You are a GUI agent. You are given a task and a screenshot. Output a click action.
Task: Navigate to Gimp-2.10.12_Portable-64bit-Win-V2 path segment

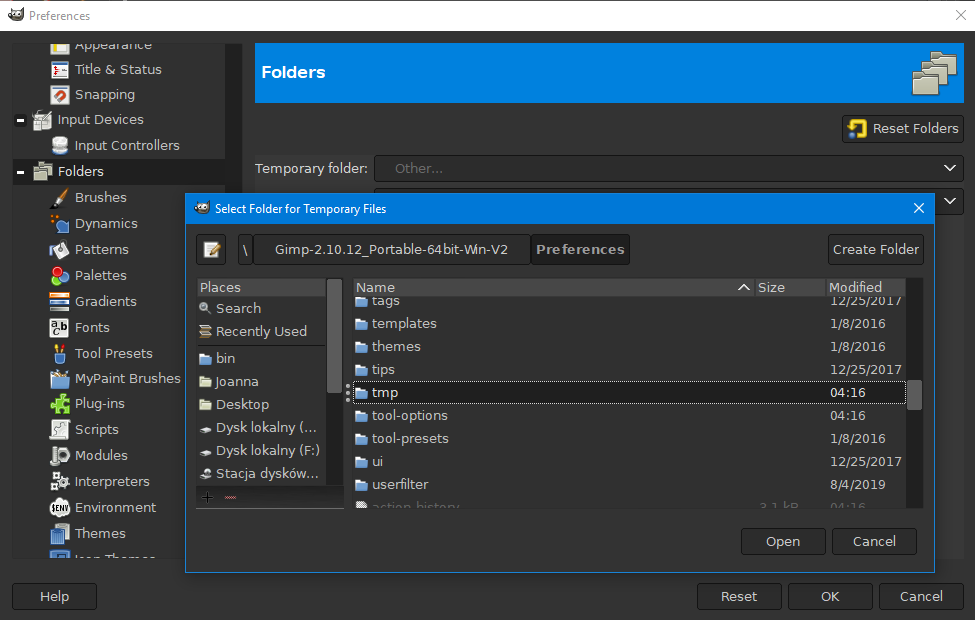392,250
